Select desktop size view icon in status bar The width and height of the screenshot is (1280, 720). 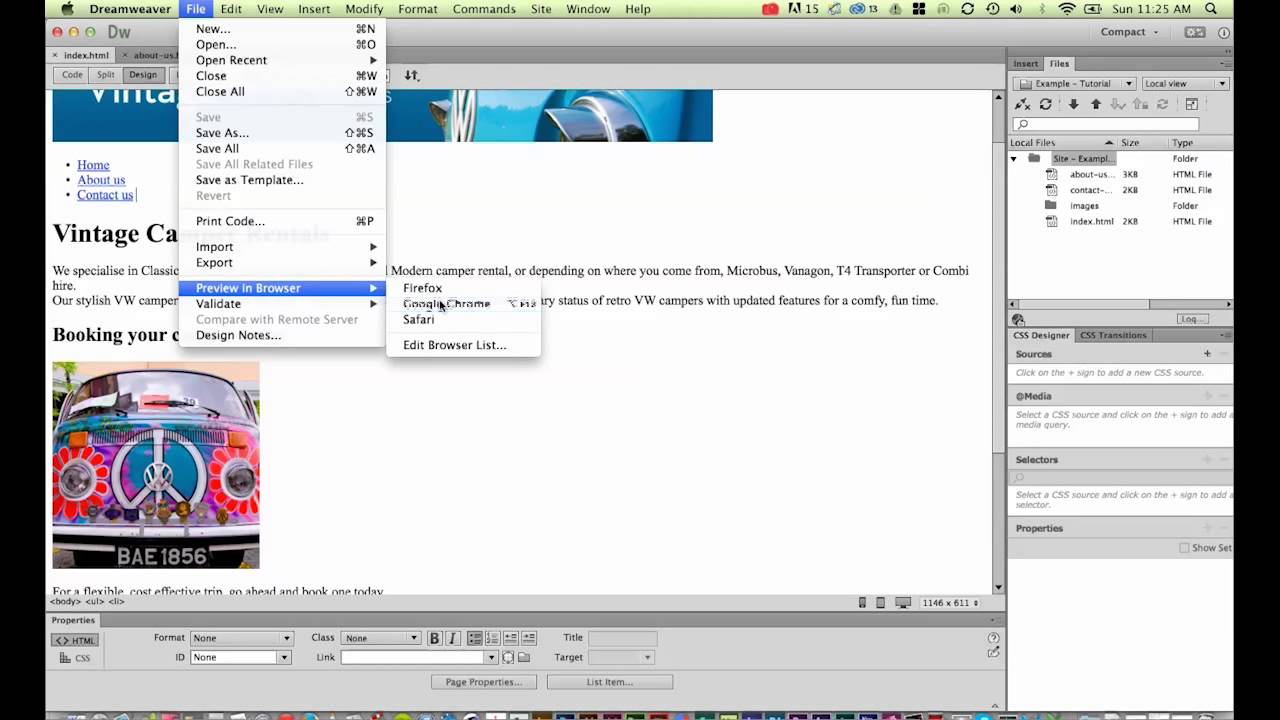point(903,603)
